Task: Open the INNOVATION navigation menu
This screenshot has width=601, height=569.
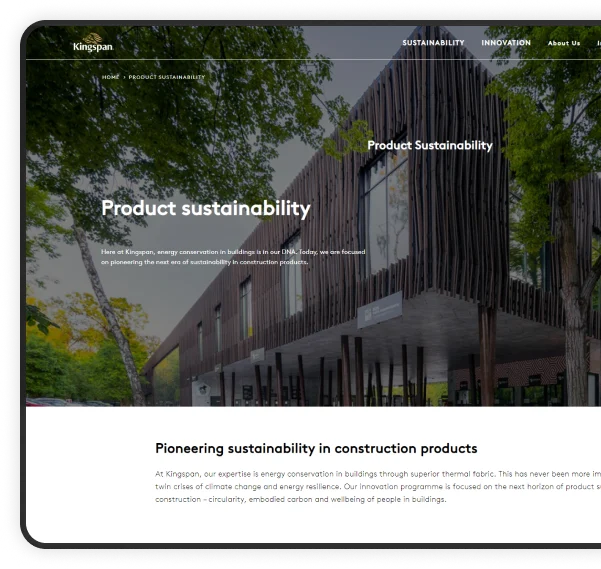Action: [x=506, y=43]
